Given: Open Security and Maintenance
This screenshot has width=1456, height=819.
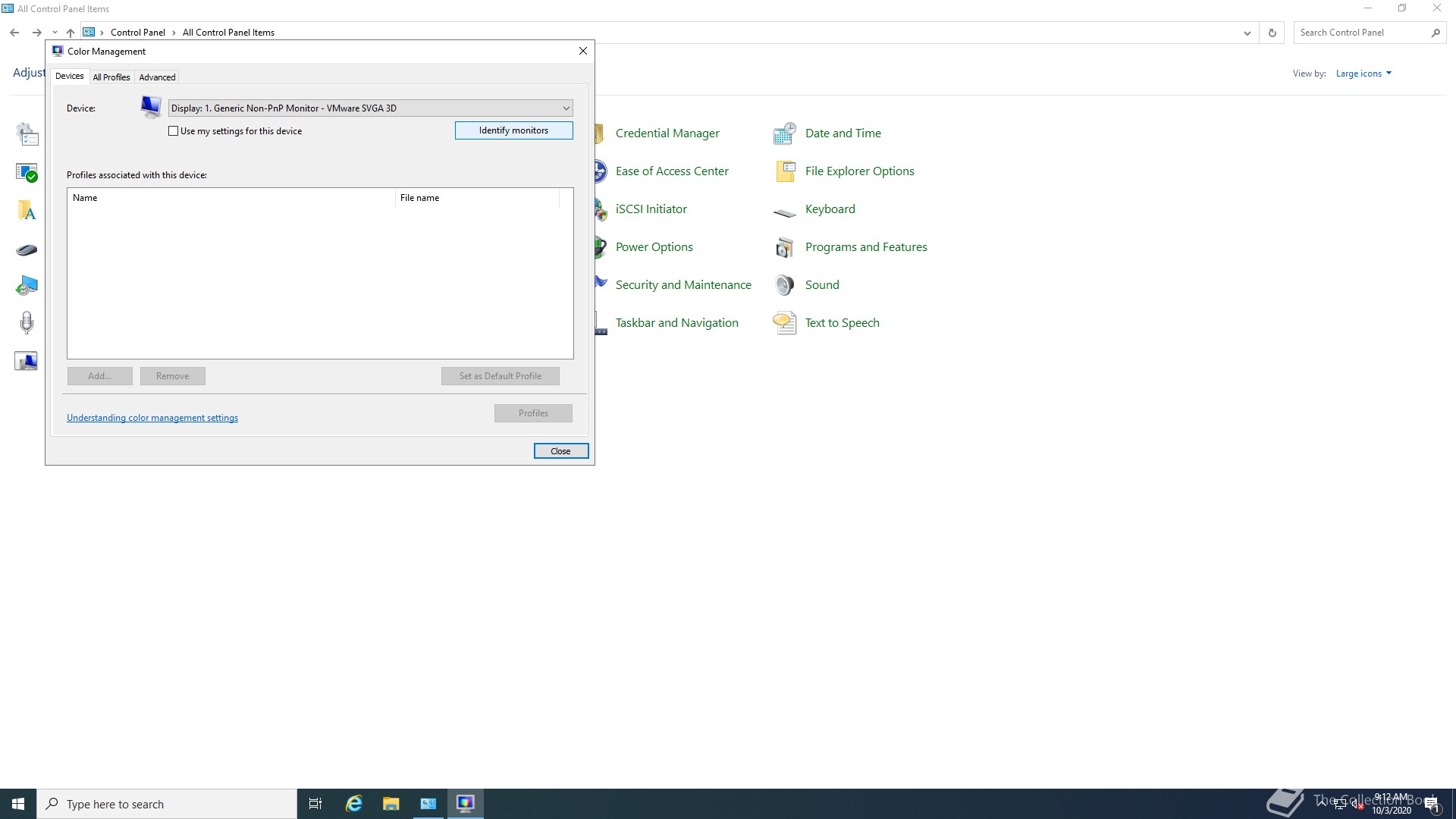Looking at the screenshot, I should (683, 285).
